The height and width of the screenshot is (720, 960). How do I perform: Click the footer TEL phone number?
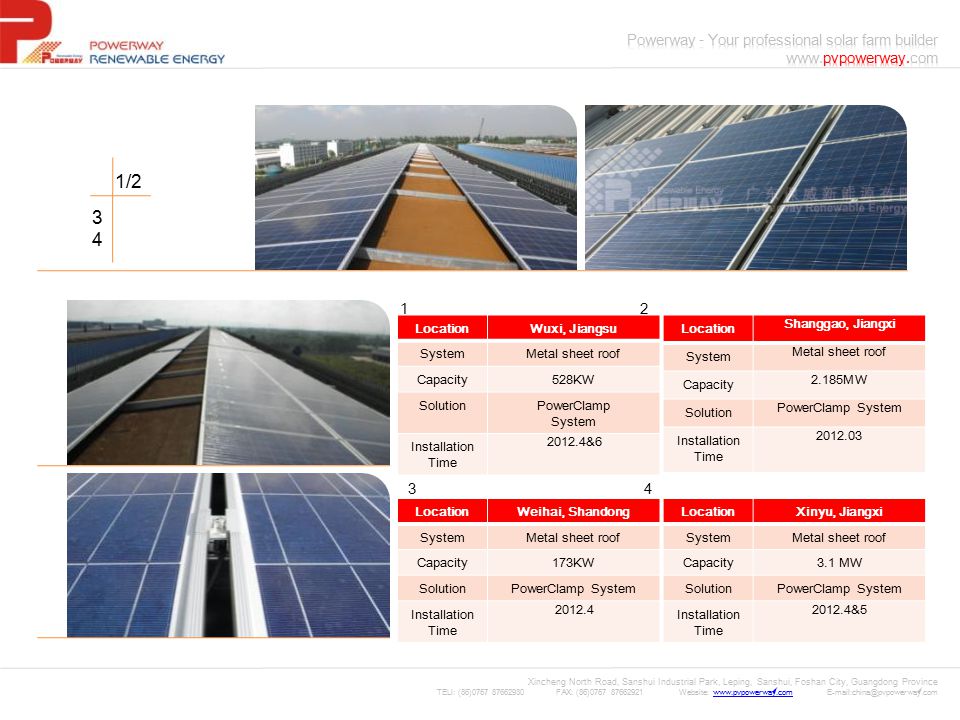(x=481, y=692)
